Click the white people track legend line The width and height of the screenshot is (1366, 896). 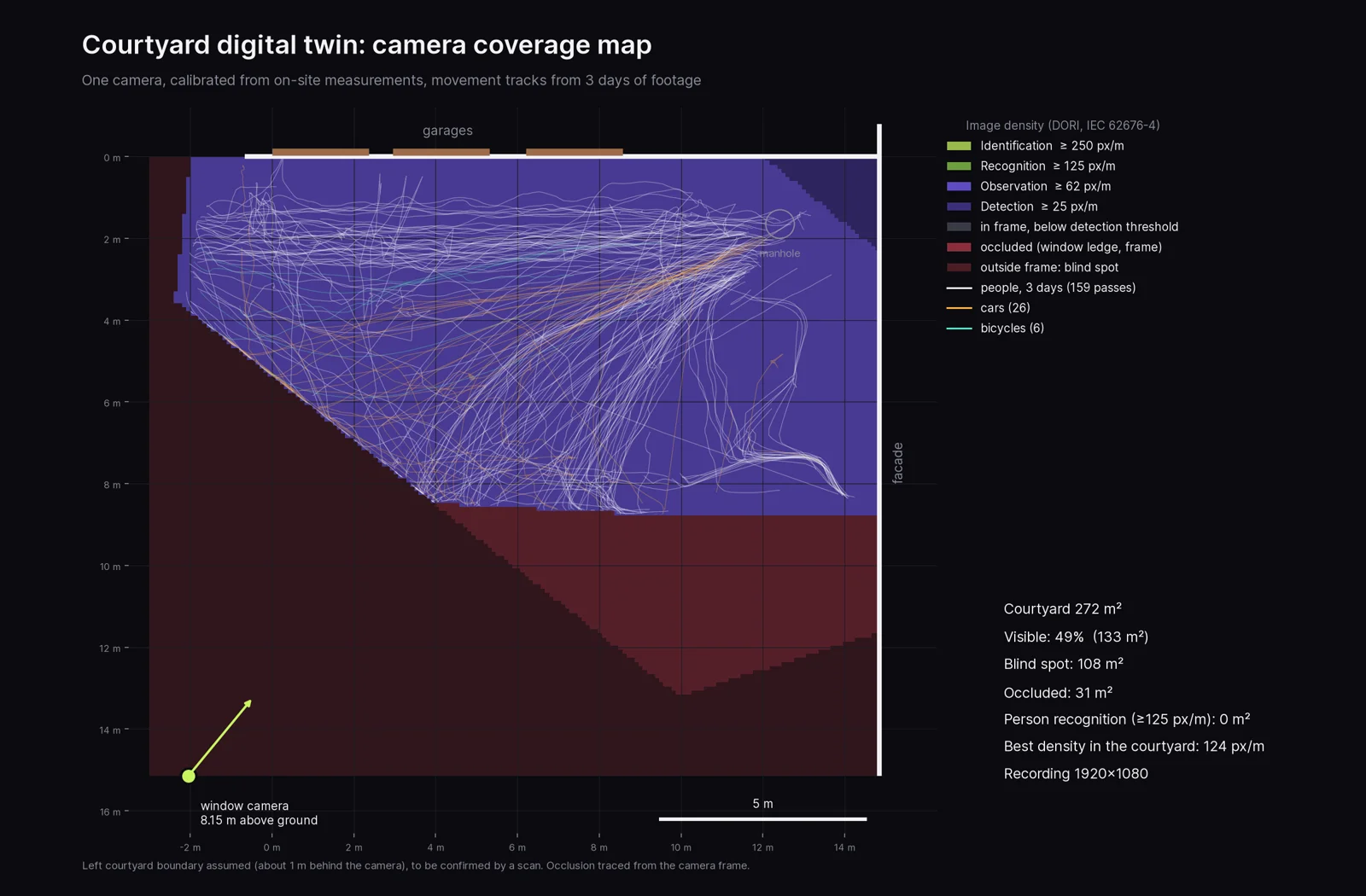[x=959, y=288]
